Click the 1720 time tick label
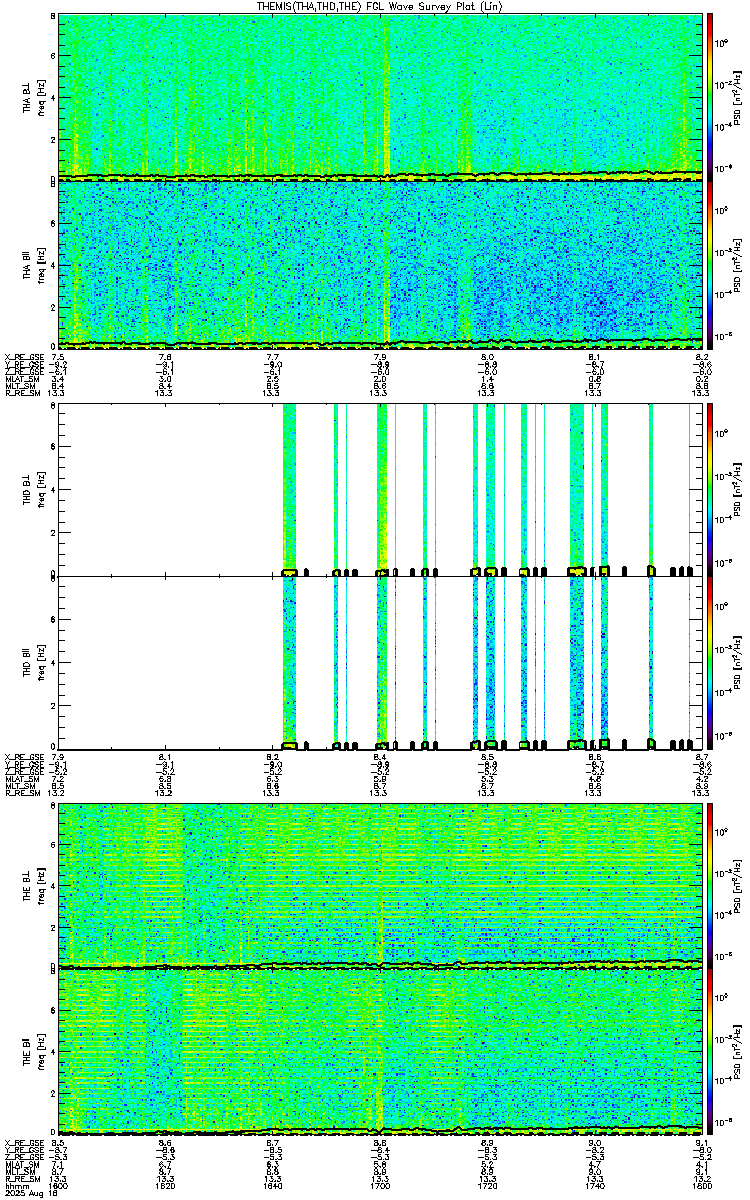Screen dimensions: 750x1200 (487, 1187)
